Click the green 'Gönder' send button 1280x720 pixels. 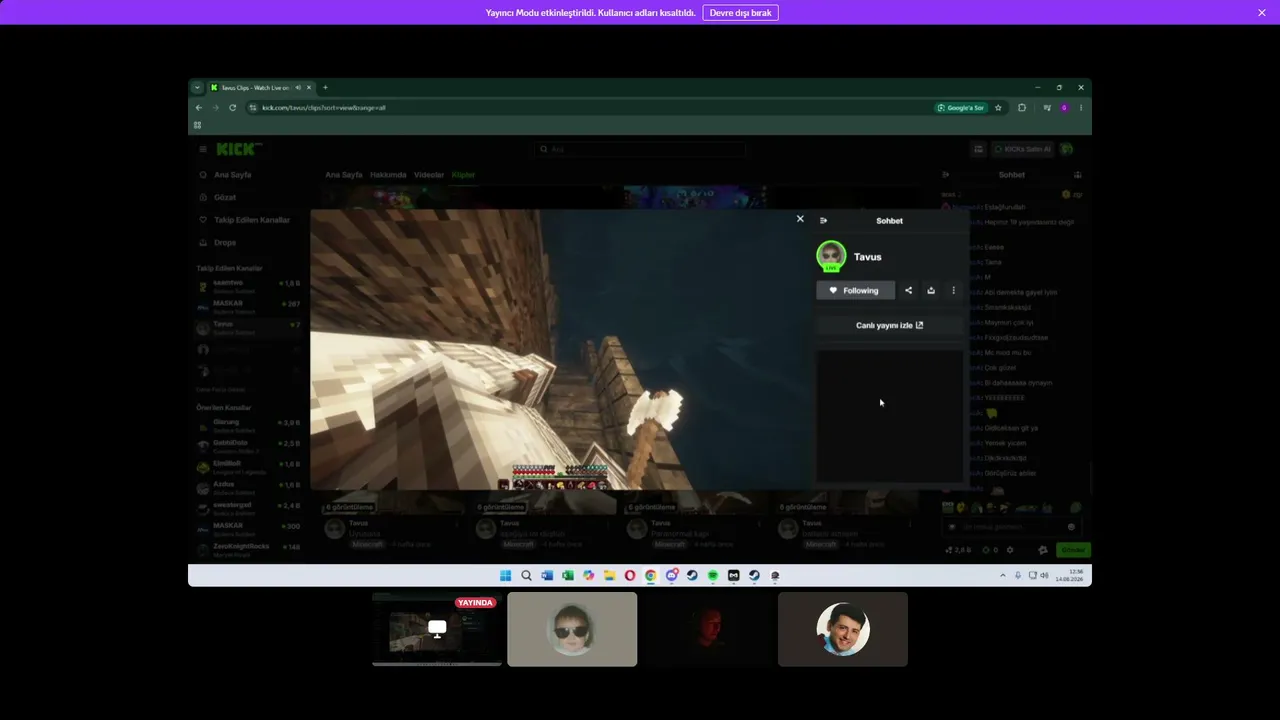click(1073, 550)
